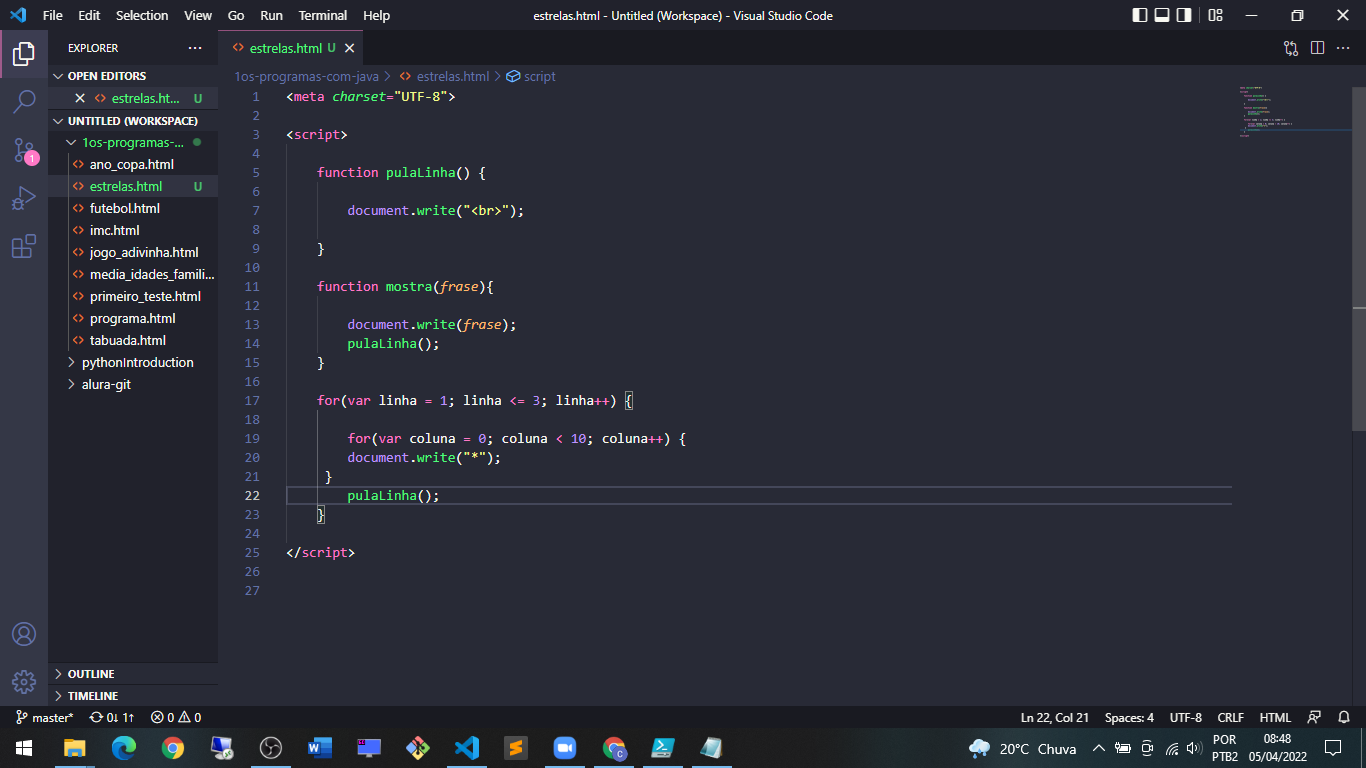Viewport: 1366px width, 768px height.
Task: Click 1os-programas-com-java breadcrumb
Action: point(306,76)
